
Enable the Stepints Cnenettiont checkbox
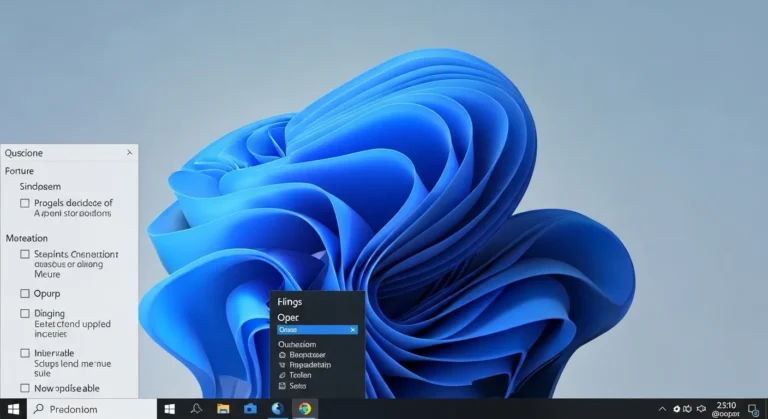click(x=24, y=254)
